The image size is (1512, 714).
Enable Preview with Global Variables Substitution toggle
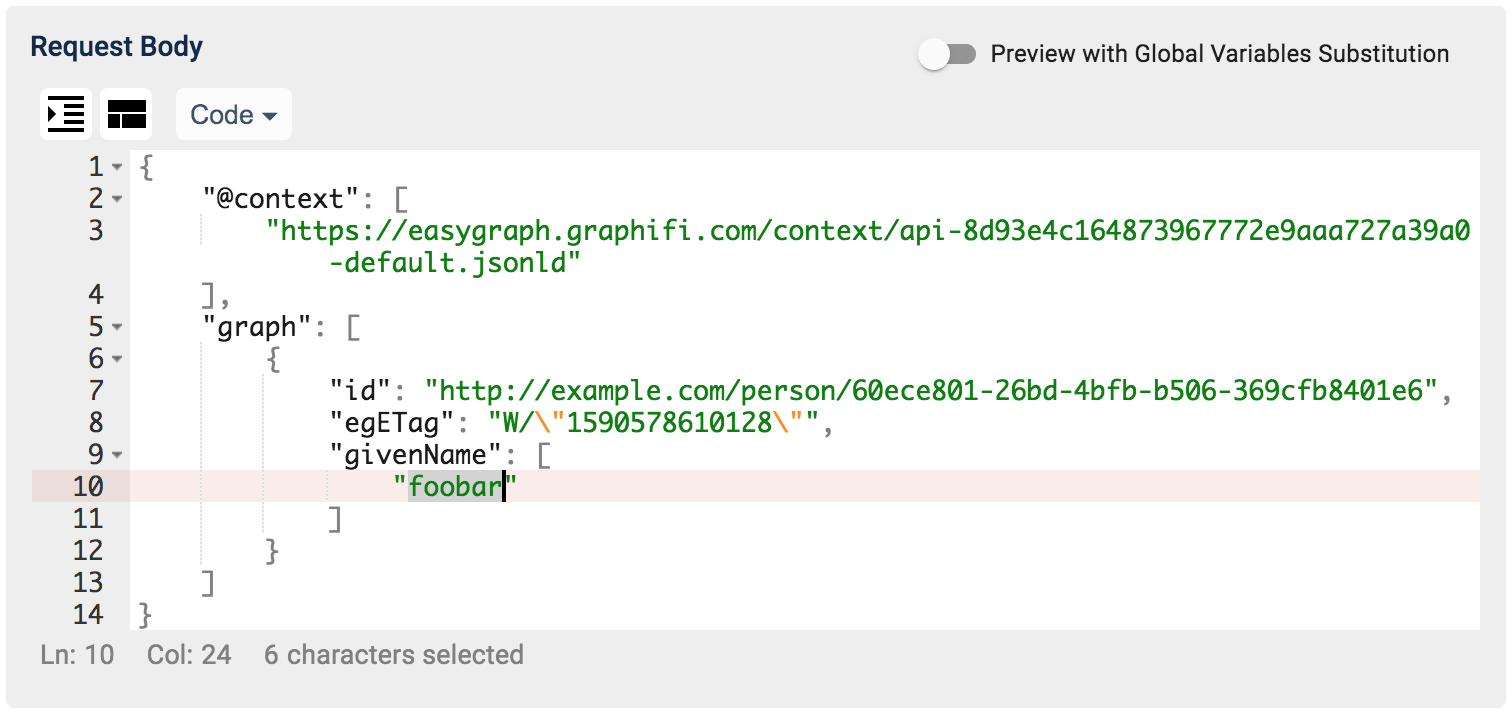point(947,55)
